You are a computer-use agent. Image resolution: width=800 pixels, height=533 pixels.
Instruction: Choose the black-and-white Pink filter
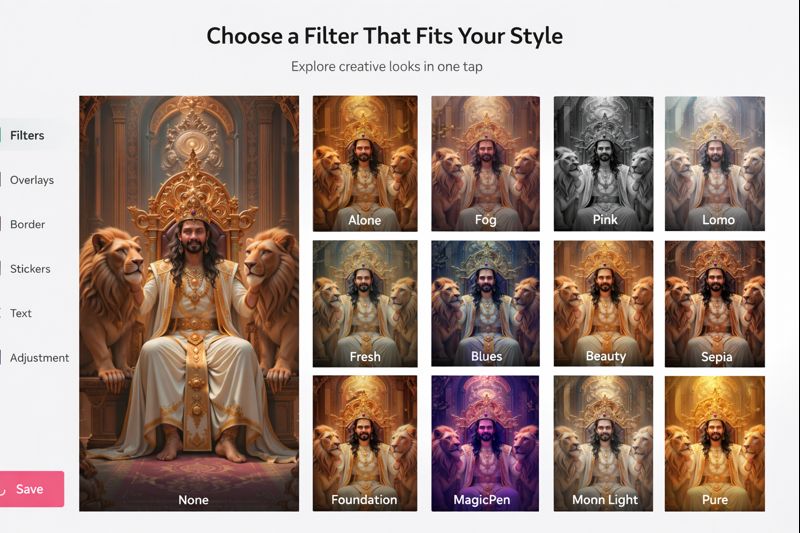604,164
